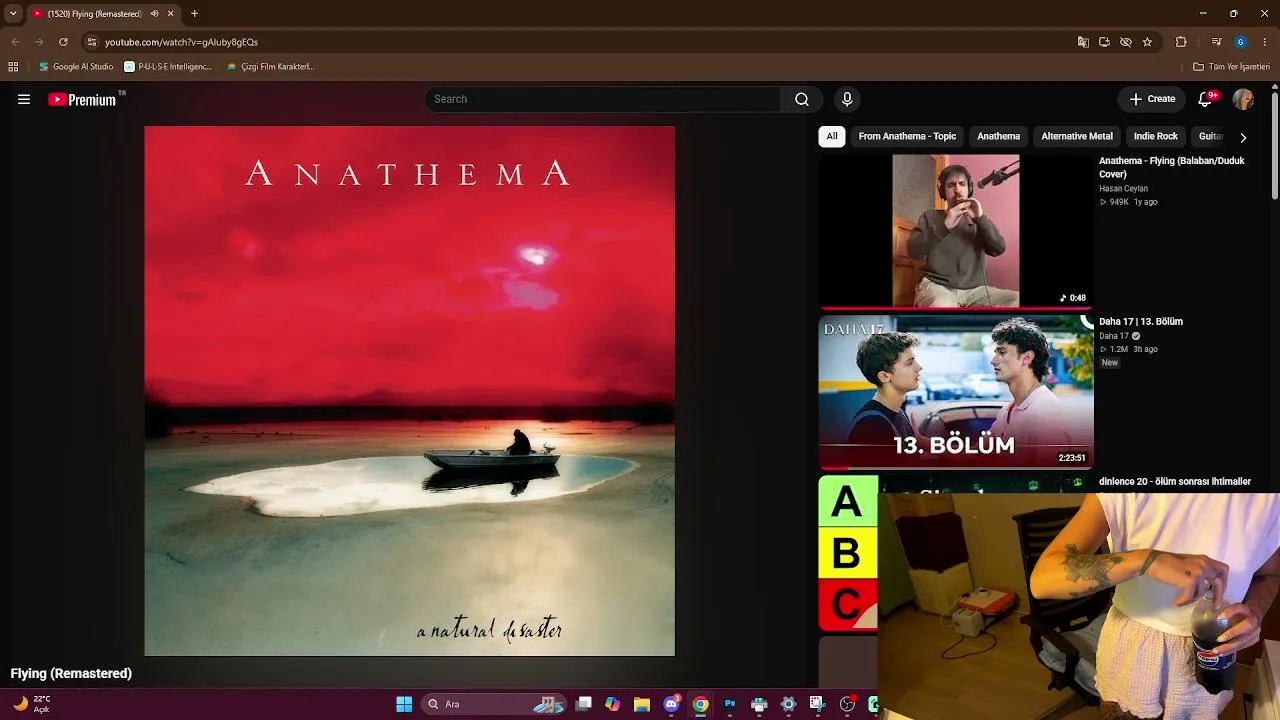Click the Flying (Remastered) video title
The height and width of the screenshot is (720, 1280).
point(71,673)
